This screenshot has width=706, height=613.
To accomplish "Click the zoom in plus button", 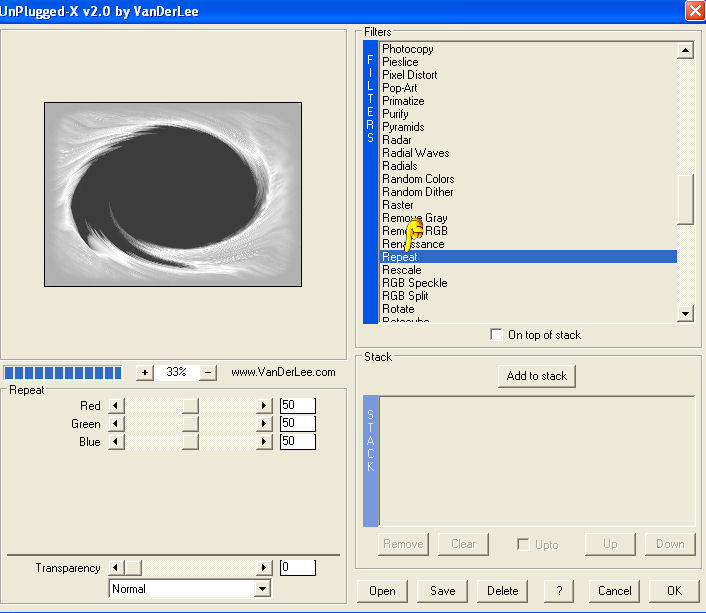I will coord(145,372).
